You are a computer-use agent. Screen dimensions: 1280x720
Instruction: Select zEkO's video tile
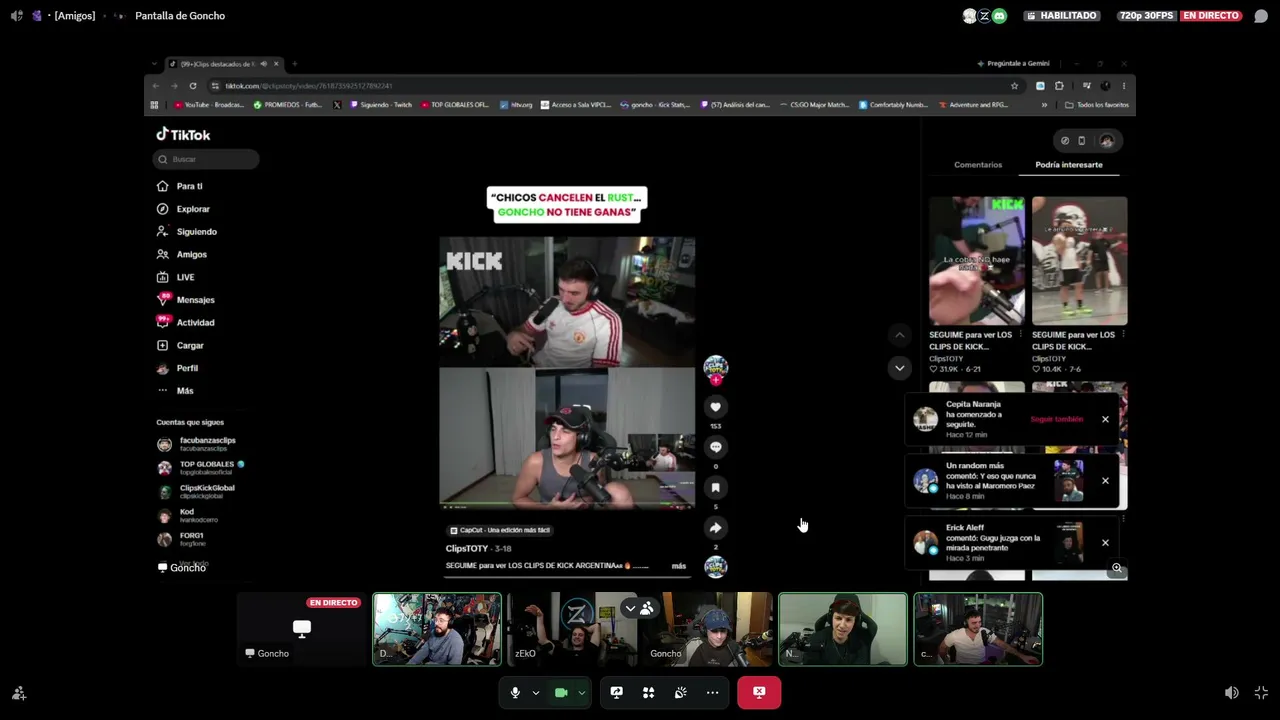(x=572, y=629)
